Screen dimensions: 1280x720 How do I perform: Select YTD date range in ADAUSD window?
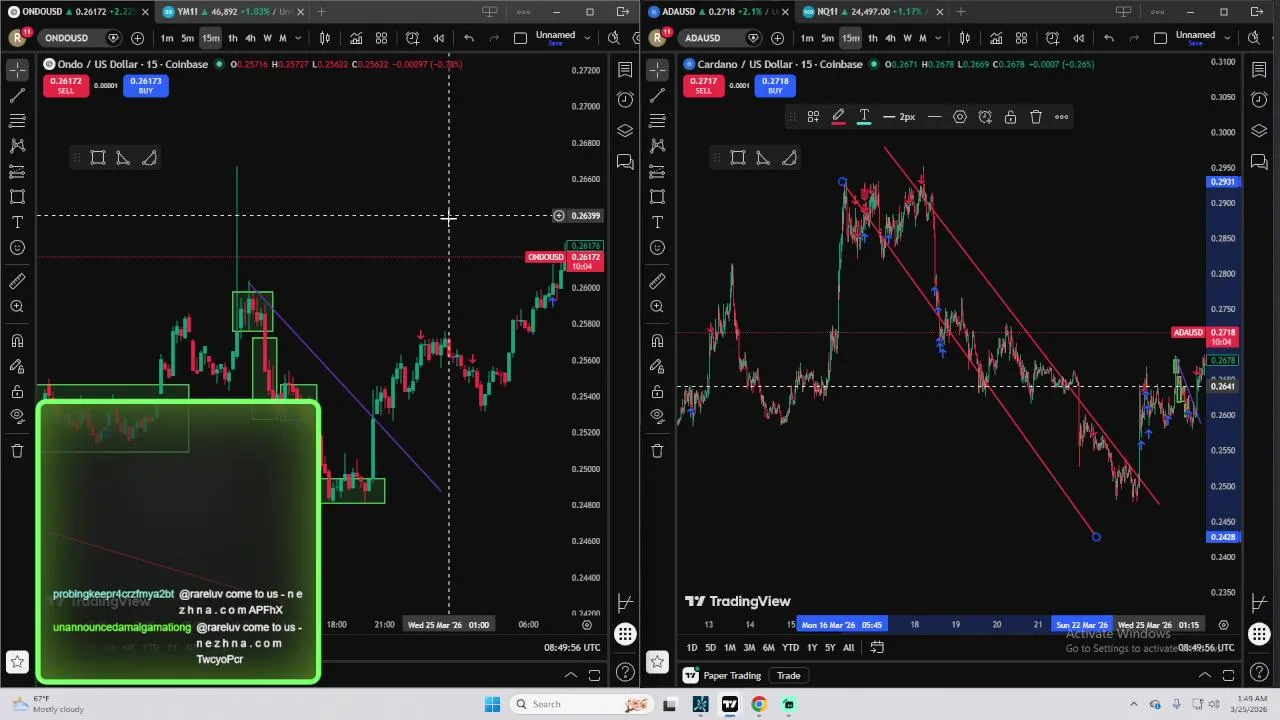click(790, 648)
